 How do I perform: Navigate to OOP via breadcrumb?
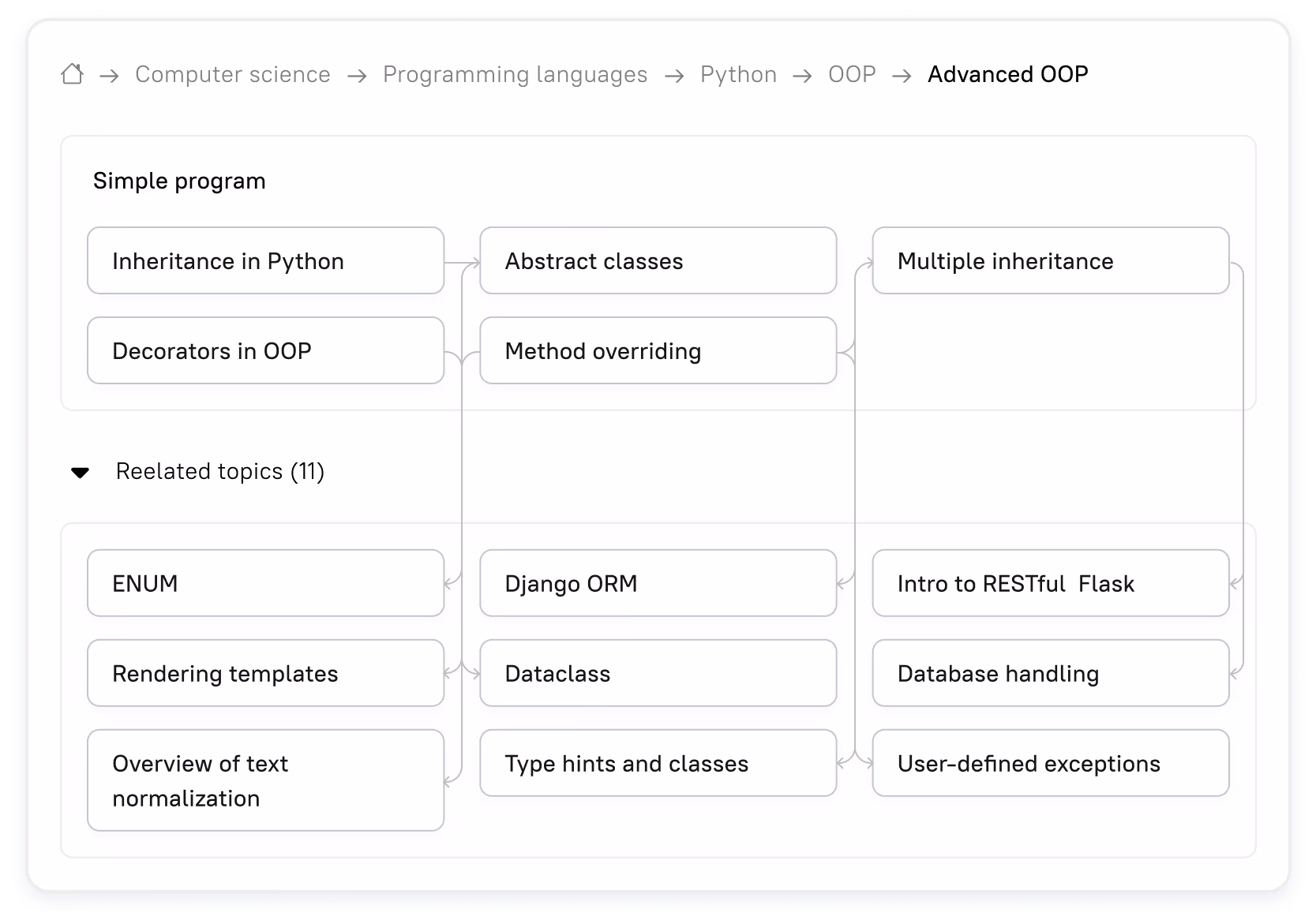(x=851, y=74)
